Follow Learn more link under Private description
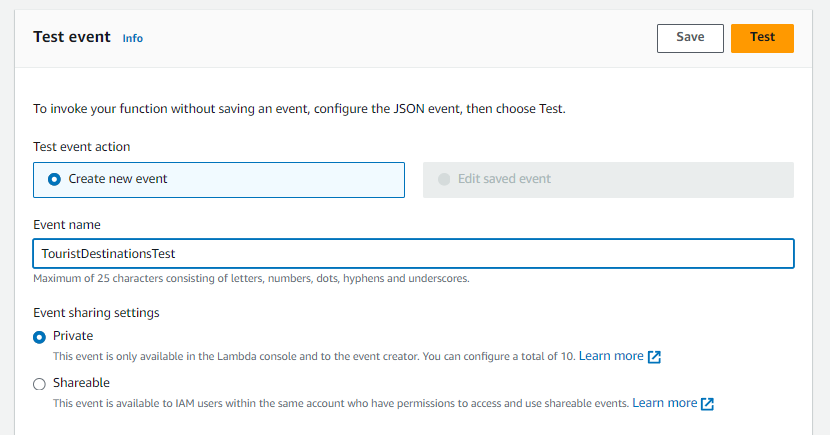This screenshot has width=830, height=435. tap(610, 356)
